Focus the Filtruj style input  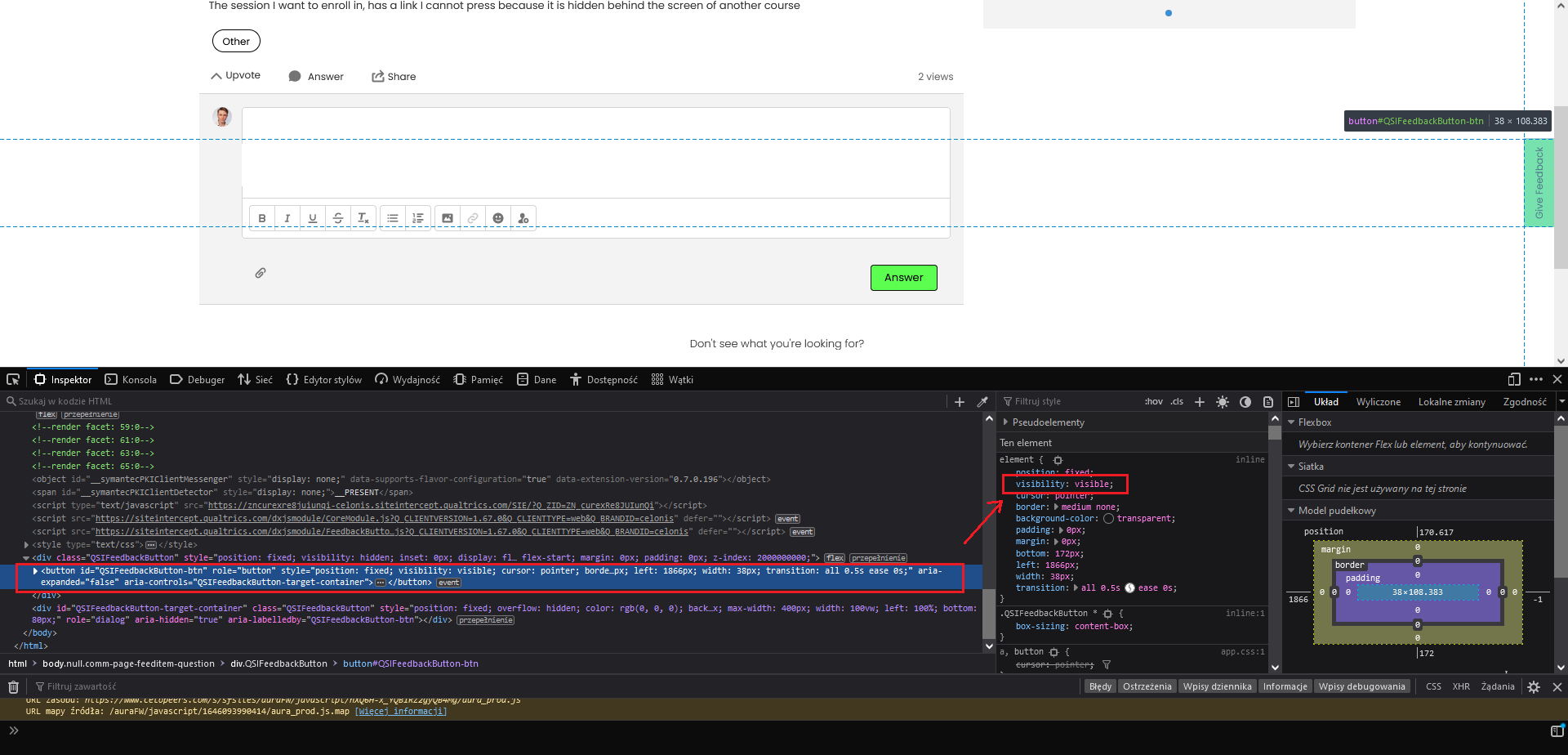click(1070, 401)
